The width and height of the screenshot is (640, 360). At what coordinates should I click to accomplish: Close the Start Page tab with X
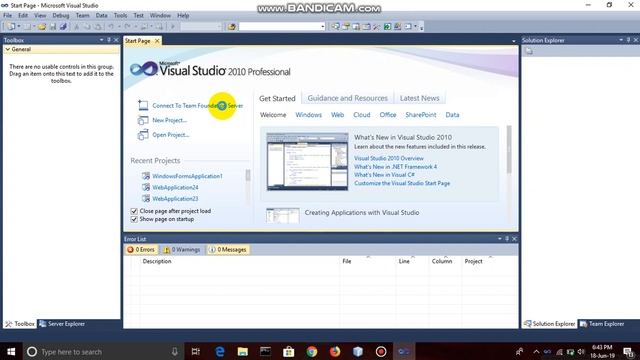(157, 41)
